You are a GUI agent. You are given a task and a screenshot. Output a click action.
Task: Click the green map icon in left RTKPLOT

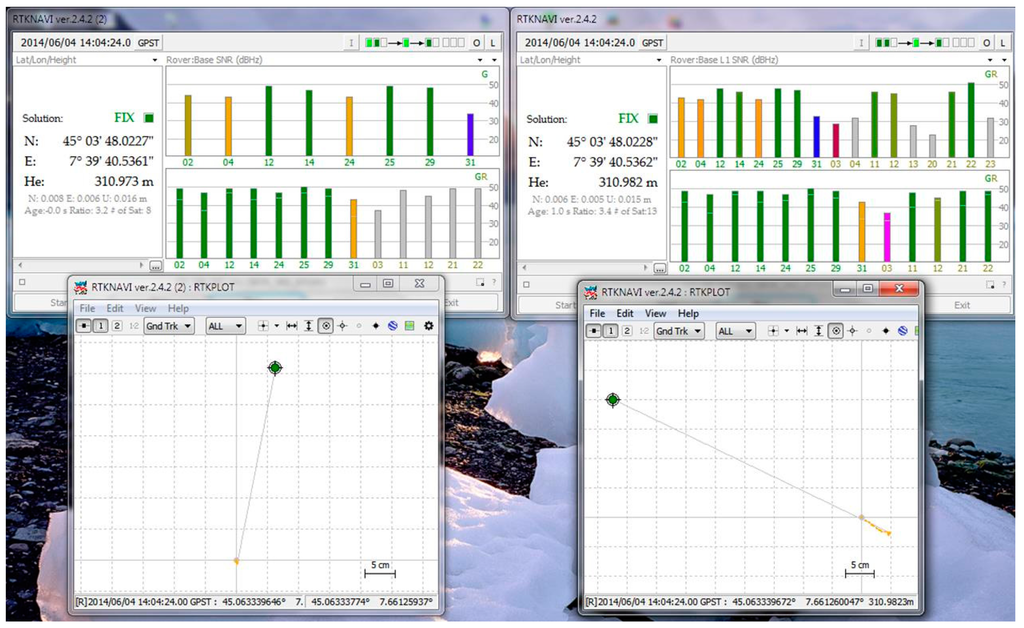(411, 326)
